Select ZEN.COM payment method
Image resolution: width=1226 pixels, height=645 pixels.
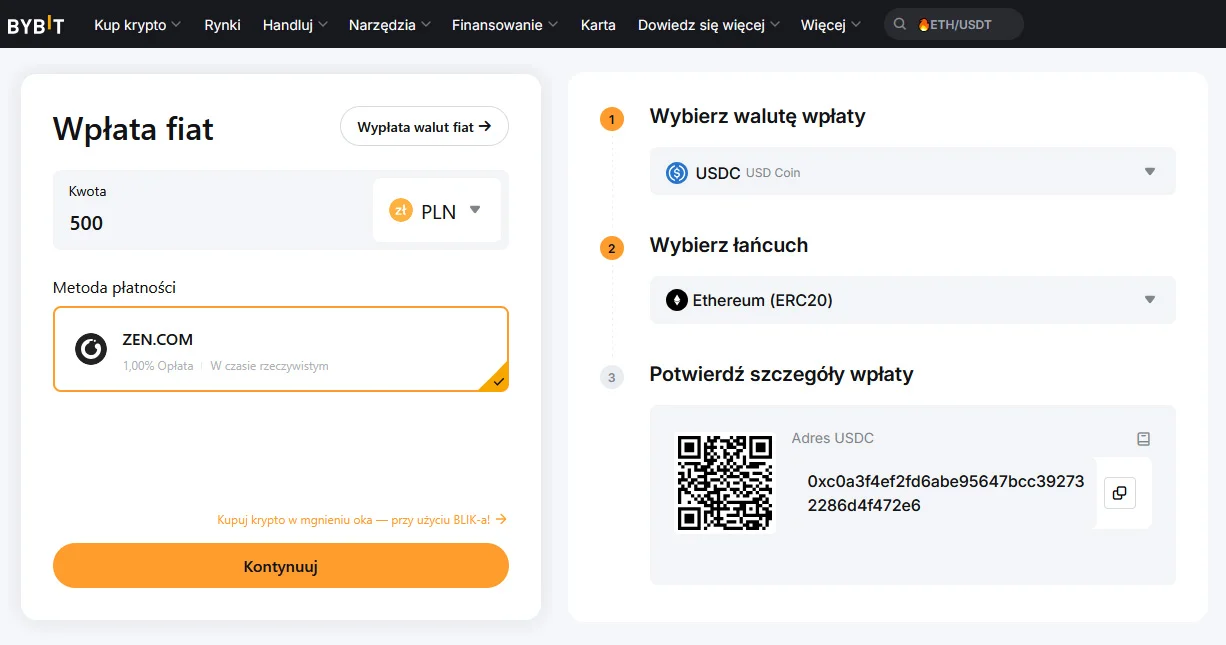coord(281,349)
